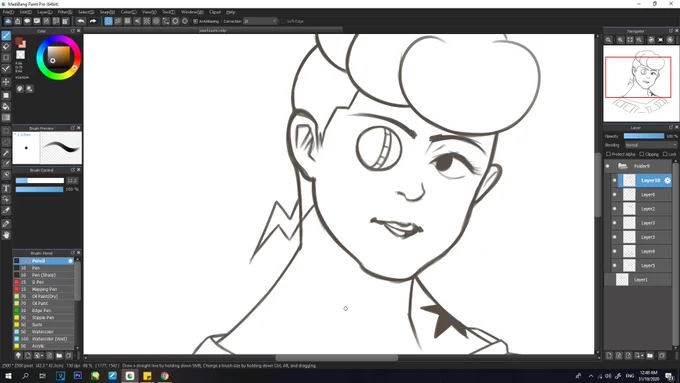Click the layer Opacity slider
This screenshot has height=383, width=680.
pyautogui.click(x=644, y=136)
